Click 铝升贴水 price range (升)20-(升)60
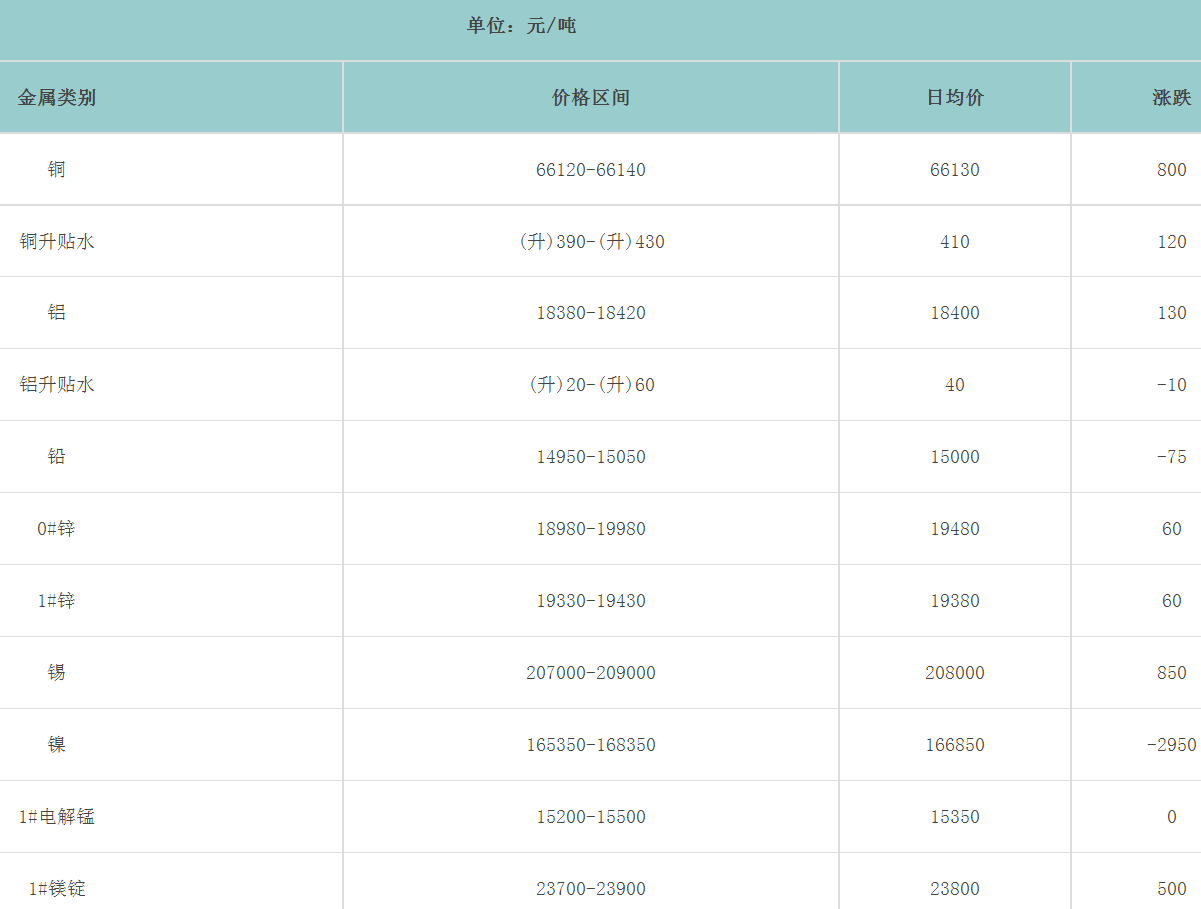 (591, 385)
